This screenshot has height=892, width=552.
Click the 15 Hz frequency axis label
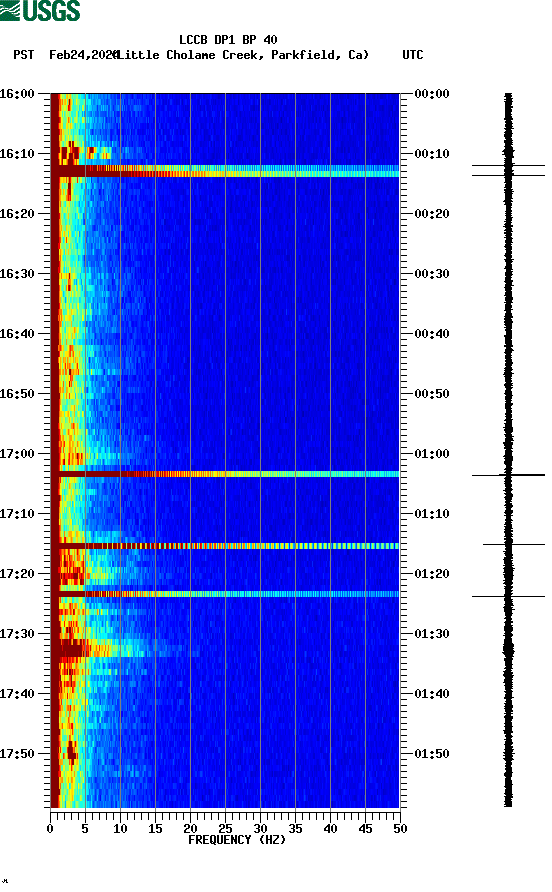pyautogui.click(x=155, y=829)
